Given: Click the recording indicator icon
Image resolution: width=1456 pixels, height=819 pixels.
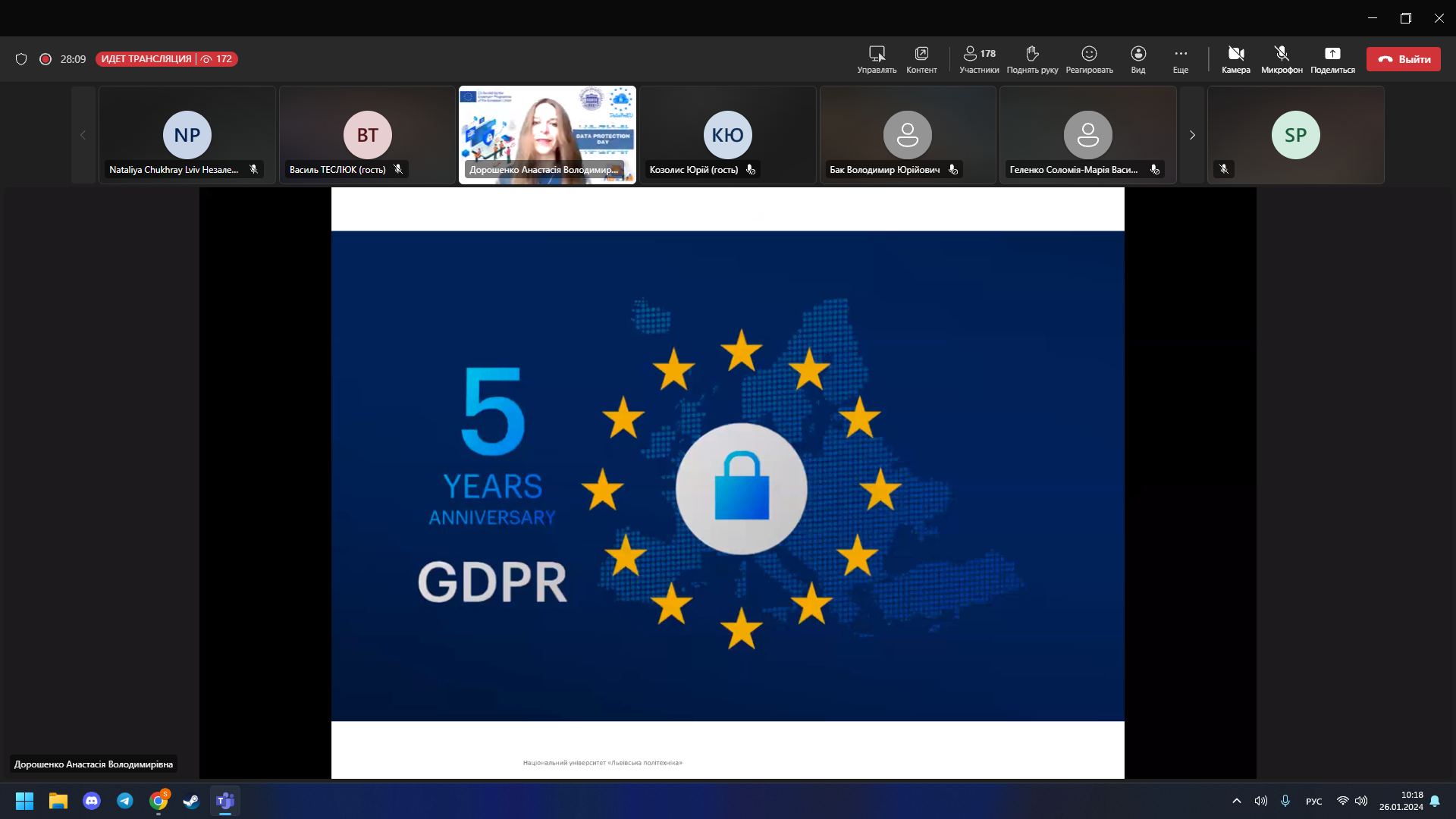Looking at the screenshot, I should [x=45, y=59].
